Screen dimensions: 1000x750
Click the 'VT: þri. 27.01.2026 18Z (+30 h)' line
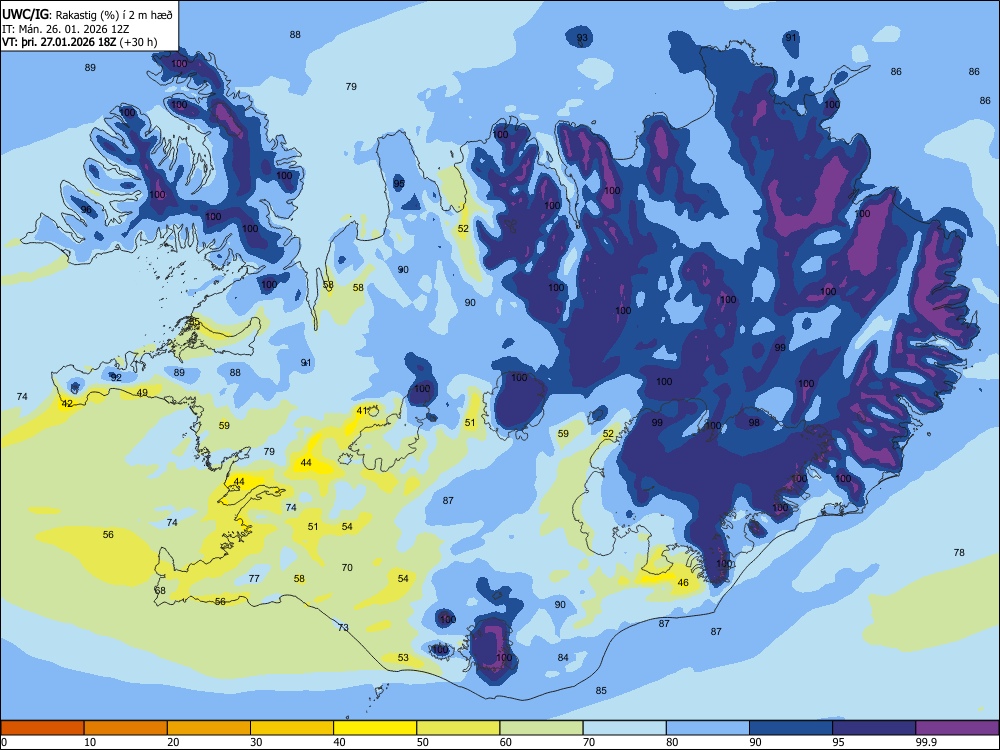coord(80,42)
